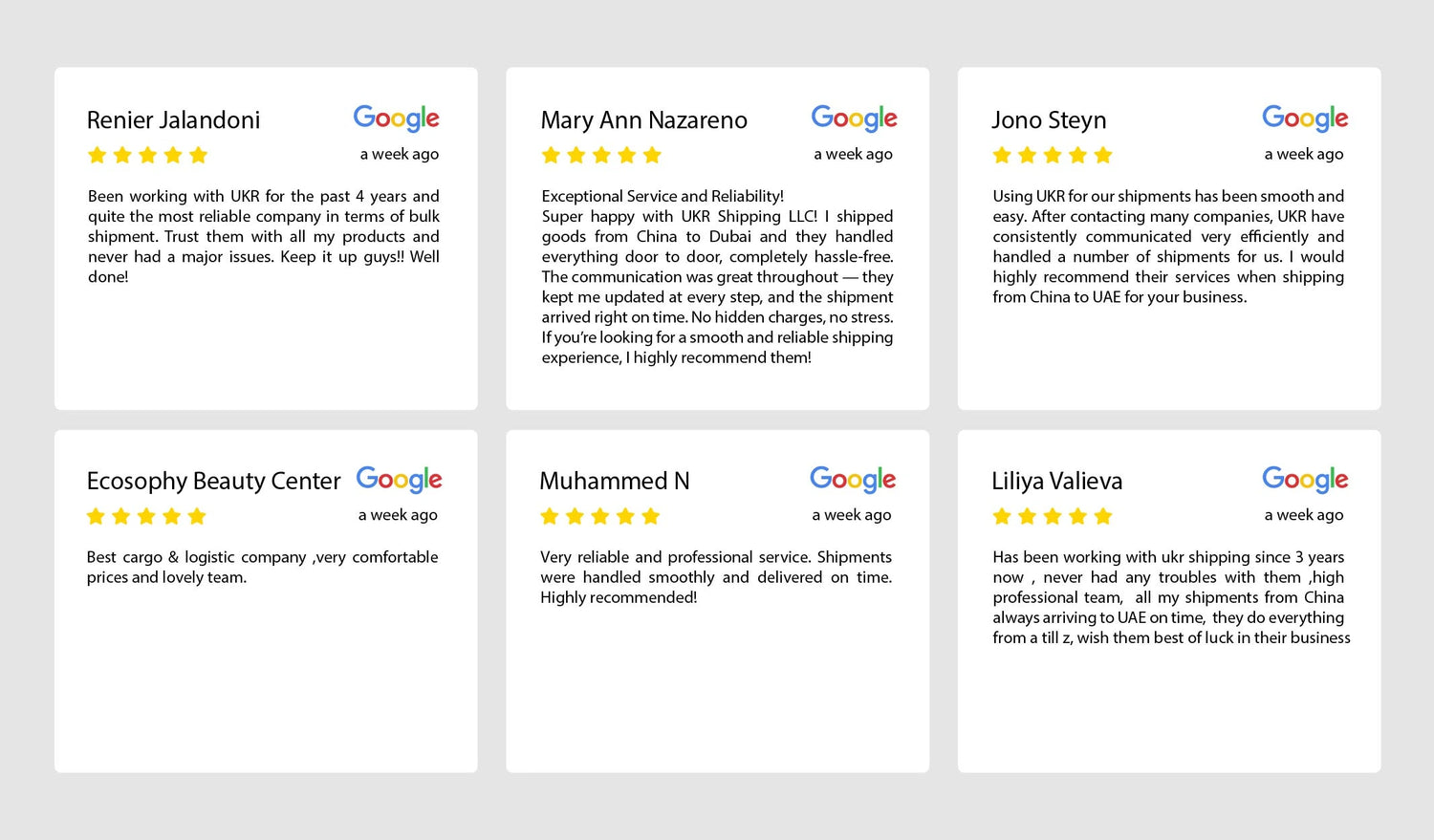The height and width of the screenshot is (840, 1434).
Task: Click "a week ago" on Mary Ann Nazareno's review
Action: coord(853,154)
